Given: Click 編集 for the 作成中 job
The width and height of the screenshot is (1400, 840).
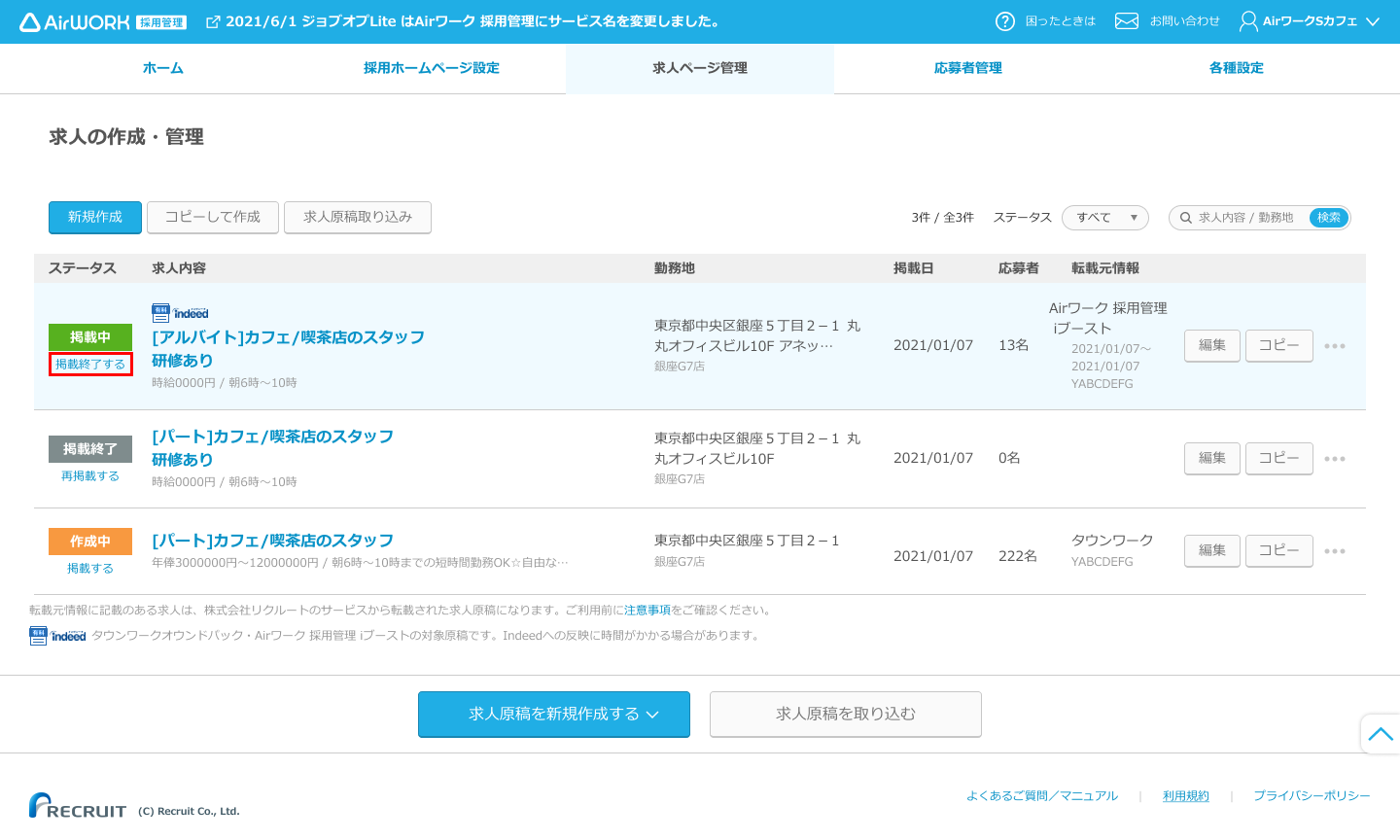Looking at the screenshot, I should 1212,551.
